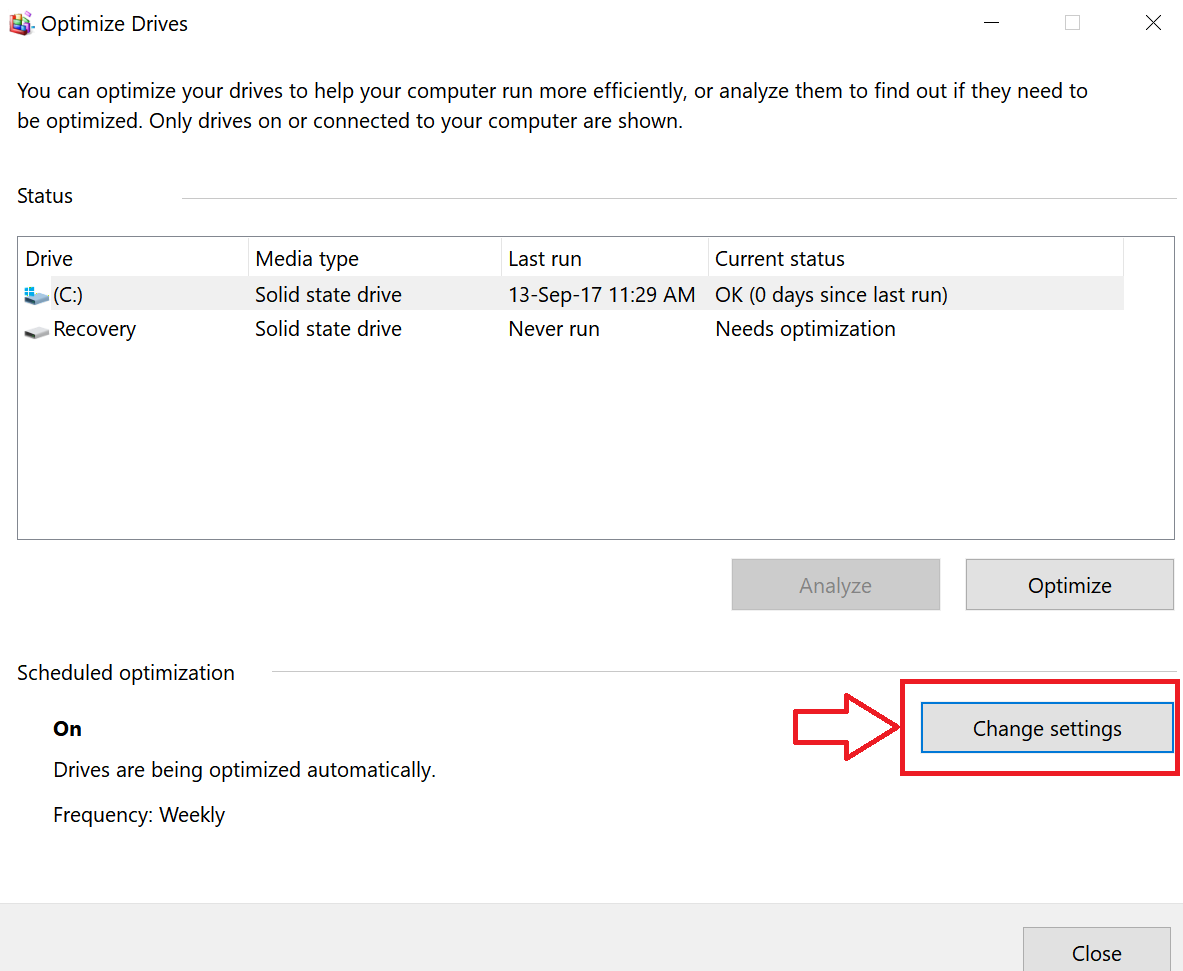Click the OK (0 days since last run) status

831,295
